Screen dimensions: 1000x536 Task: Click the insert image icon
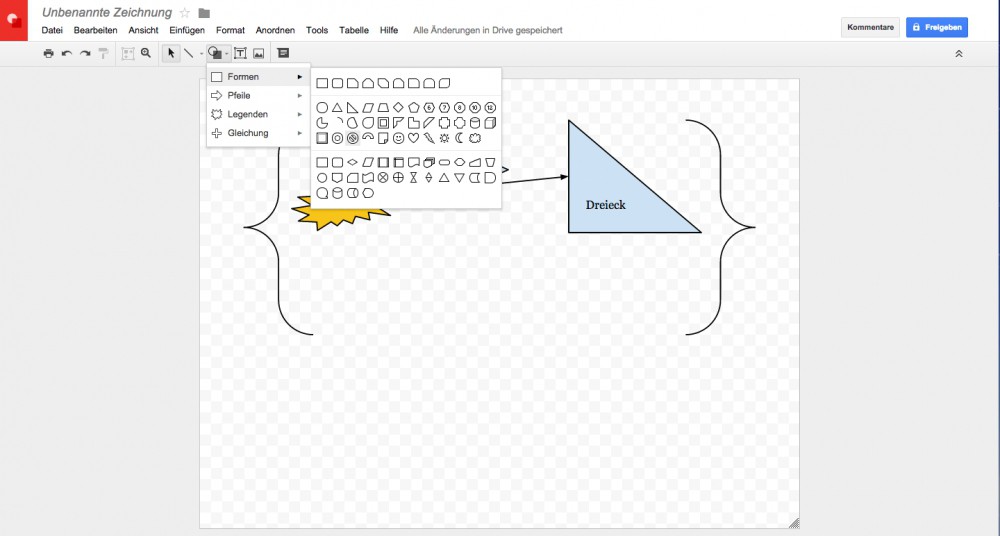click(258, 53)
